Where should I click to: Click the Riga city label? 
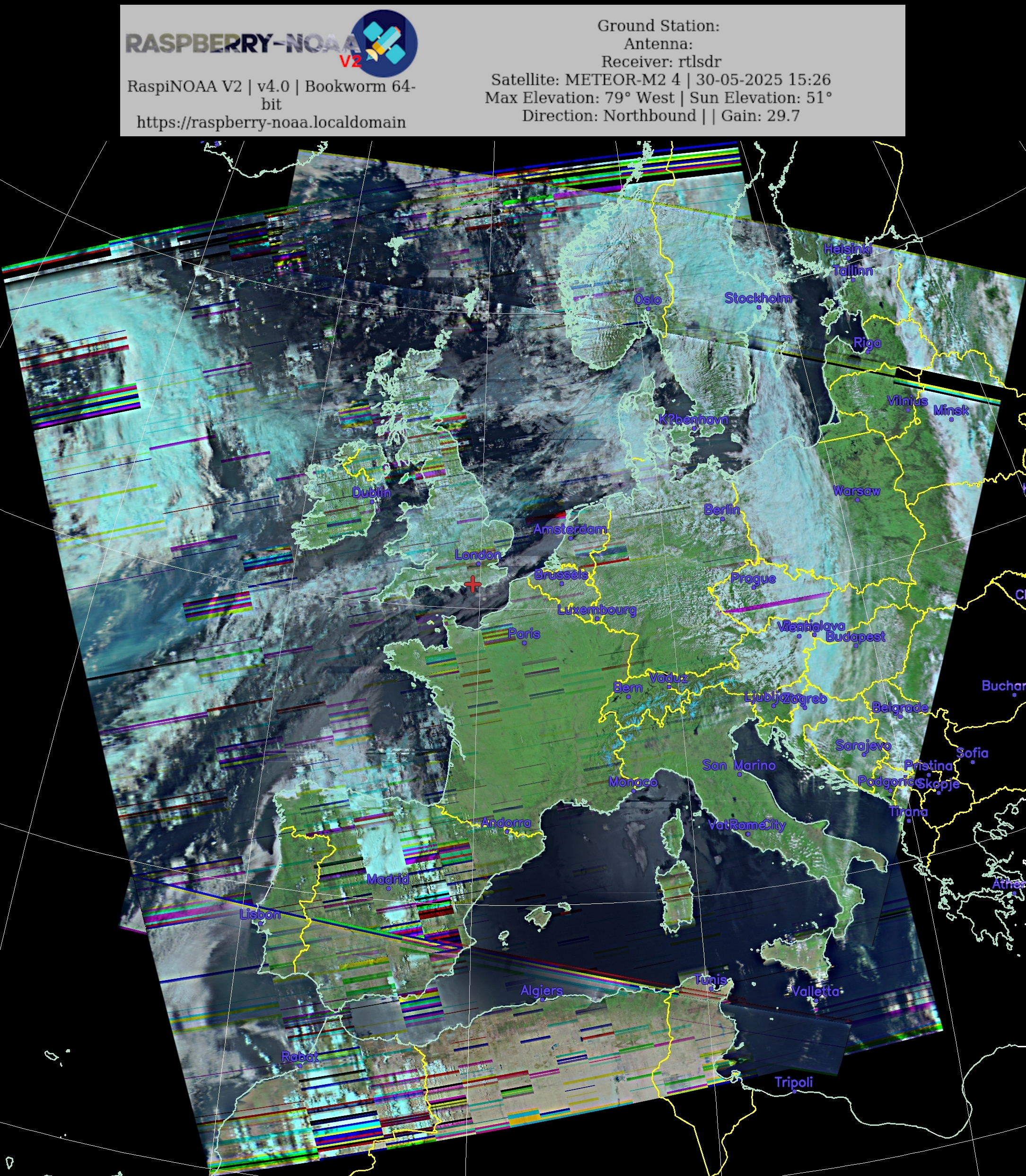point(867,343)
